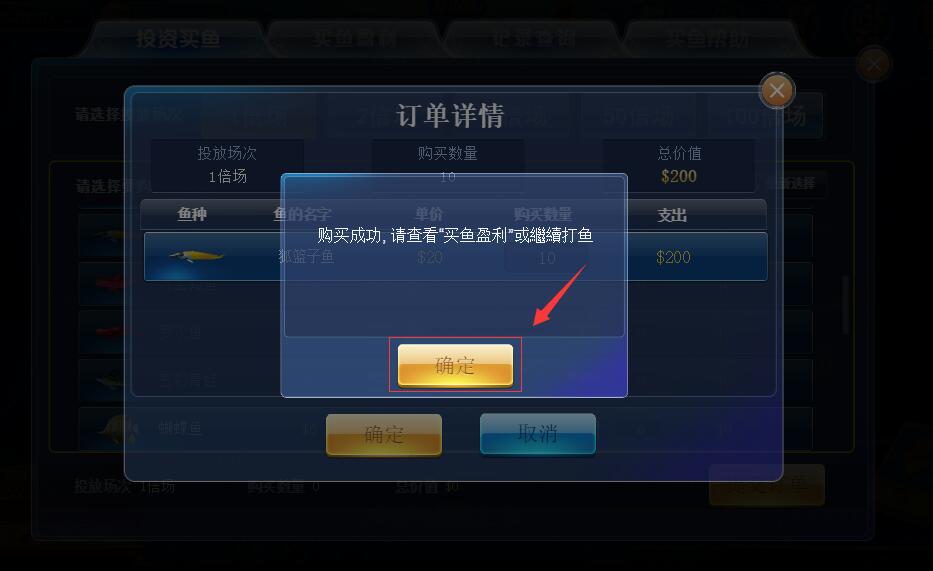Click the 鱼种 column header

pos(192,214)
